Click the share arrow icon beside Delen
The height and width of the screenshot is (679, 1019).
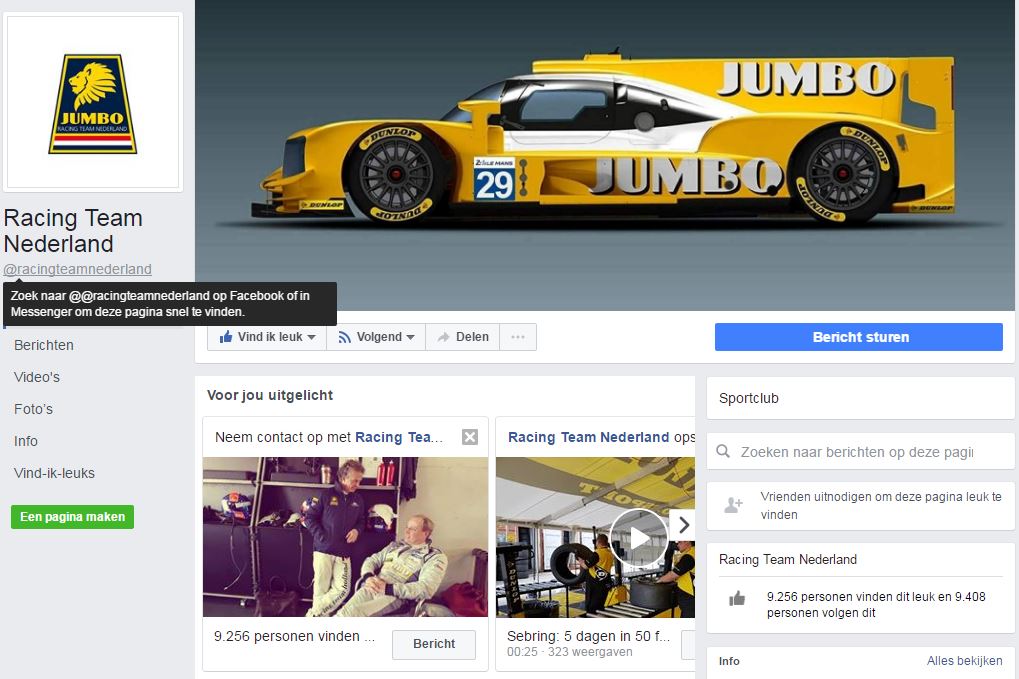click(443, 337)
